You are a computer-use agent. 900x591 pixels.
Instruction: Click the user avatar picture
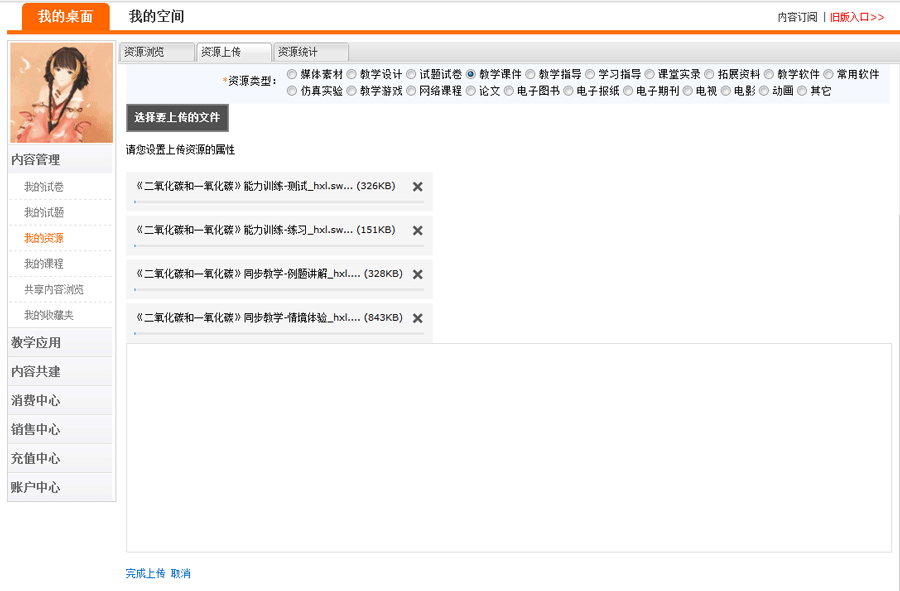(61, 93)
